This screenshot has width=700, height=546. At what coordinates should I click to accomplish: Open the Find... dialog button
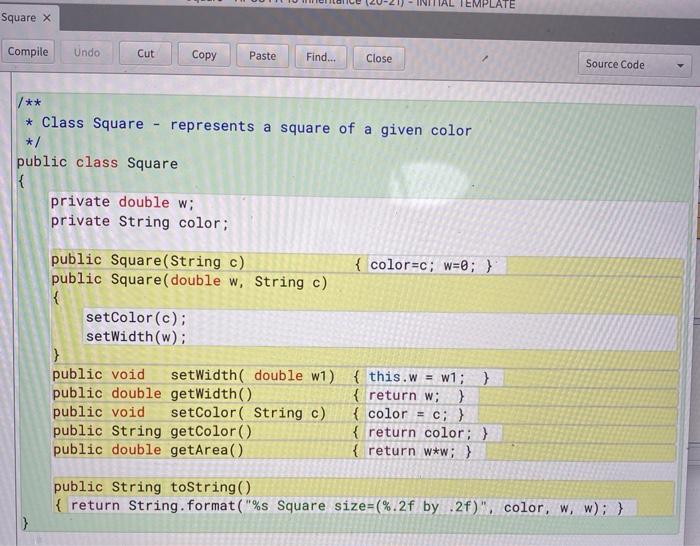pos(321,57)
